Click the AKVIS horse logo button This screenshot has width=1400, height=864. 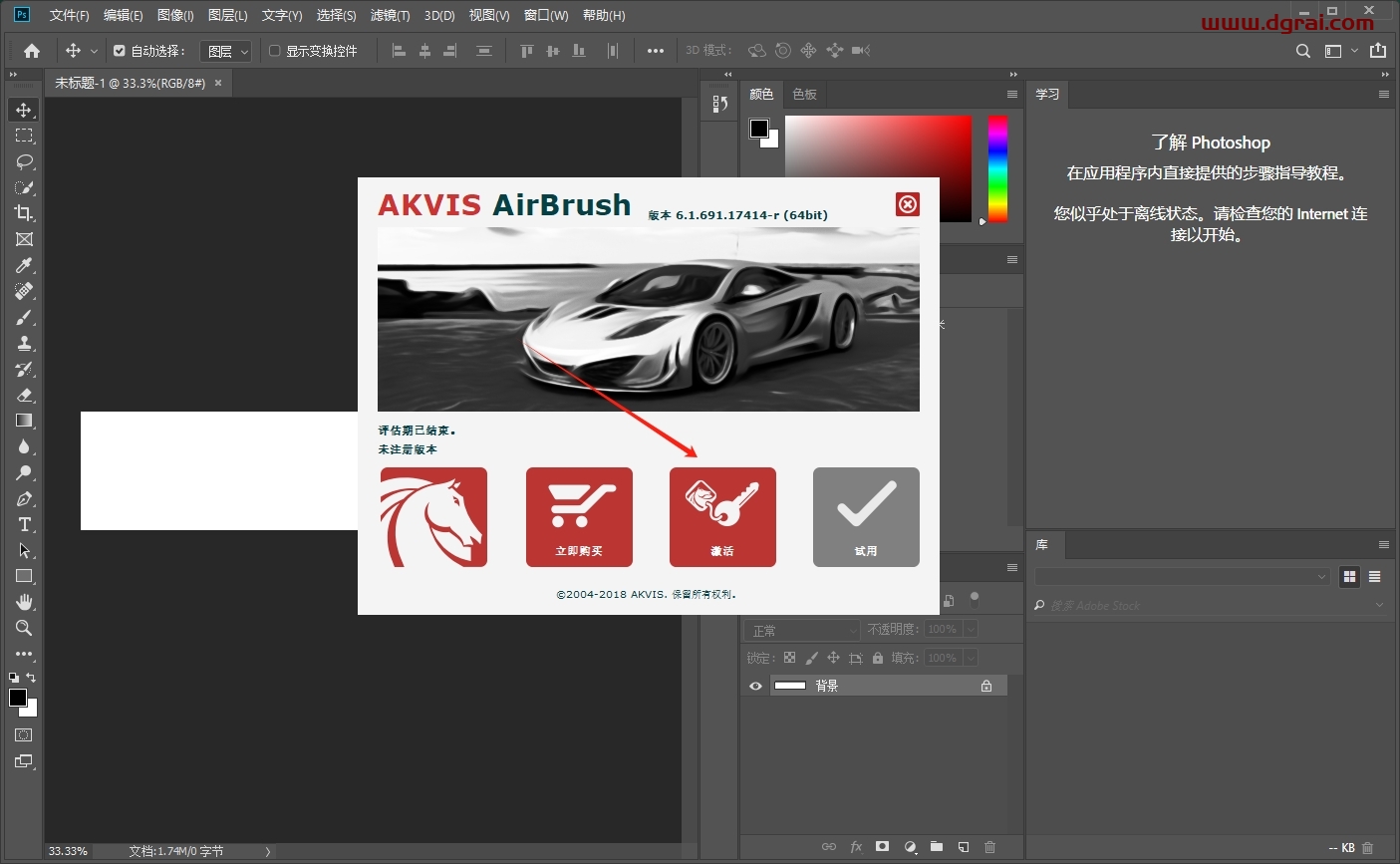[x=433, y=517]
